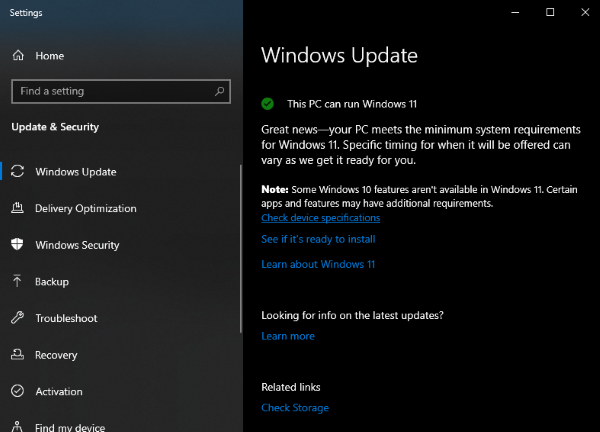Minimize the Settings window
Viewport: 600px width, 432px height.
515,12
